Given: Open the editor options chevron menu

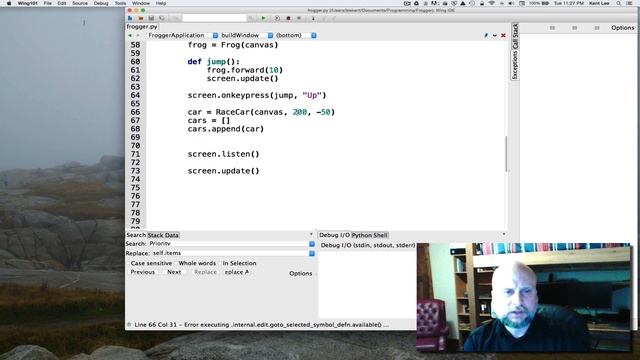Looking at the screenshot, I should click(495, 36).
